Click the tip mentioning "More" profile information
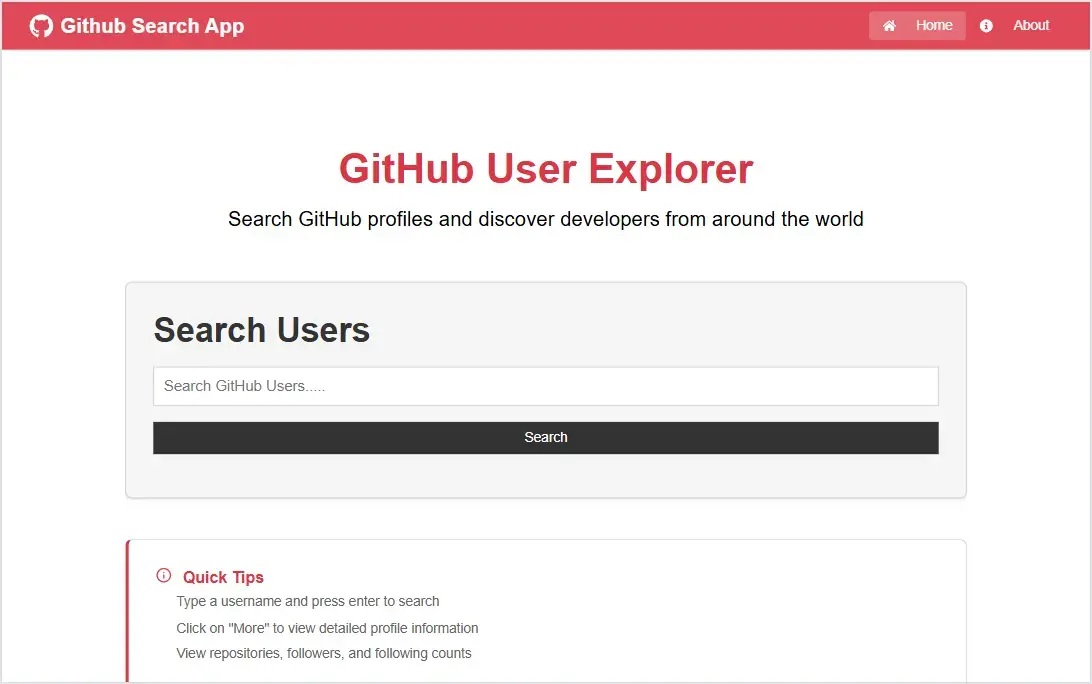Image resolution: width=1092 pixels, height=684 pixels. click(327, 628)
